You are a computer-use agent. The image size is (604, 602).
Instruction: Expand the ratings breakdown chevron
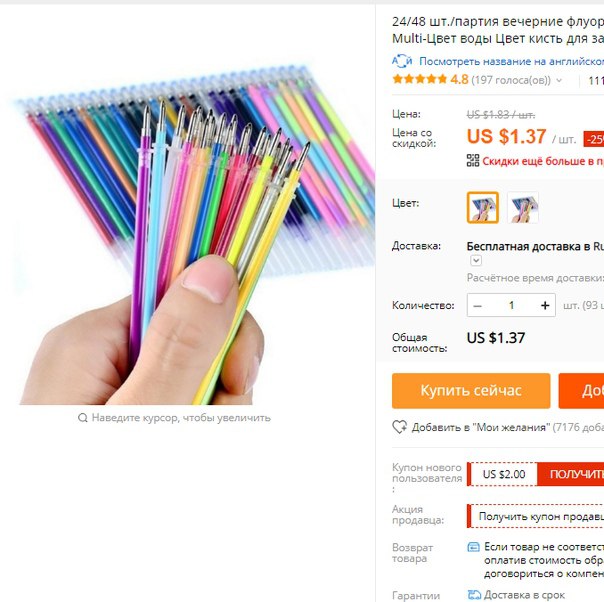(x=559, y=80)
